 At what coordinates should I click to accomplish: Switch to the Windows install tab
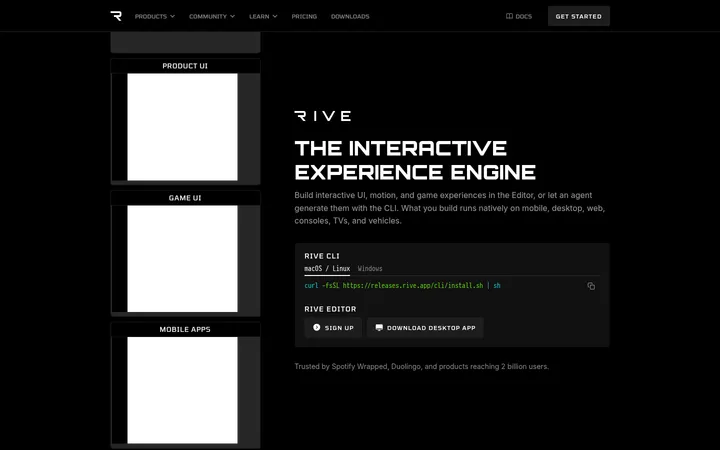370,269
